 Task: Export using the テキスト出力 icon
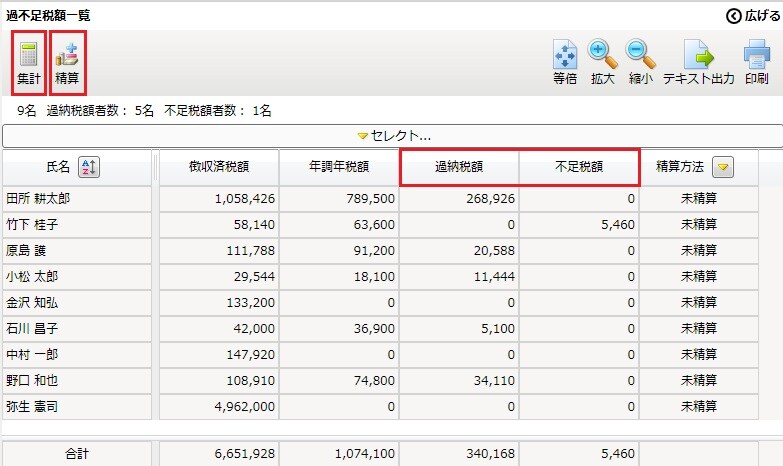698,61
